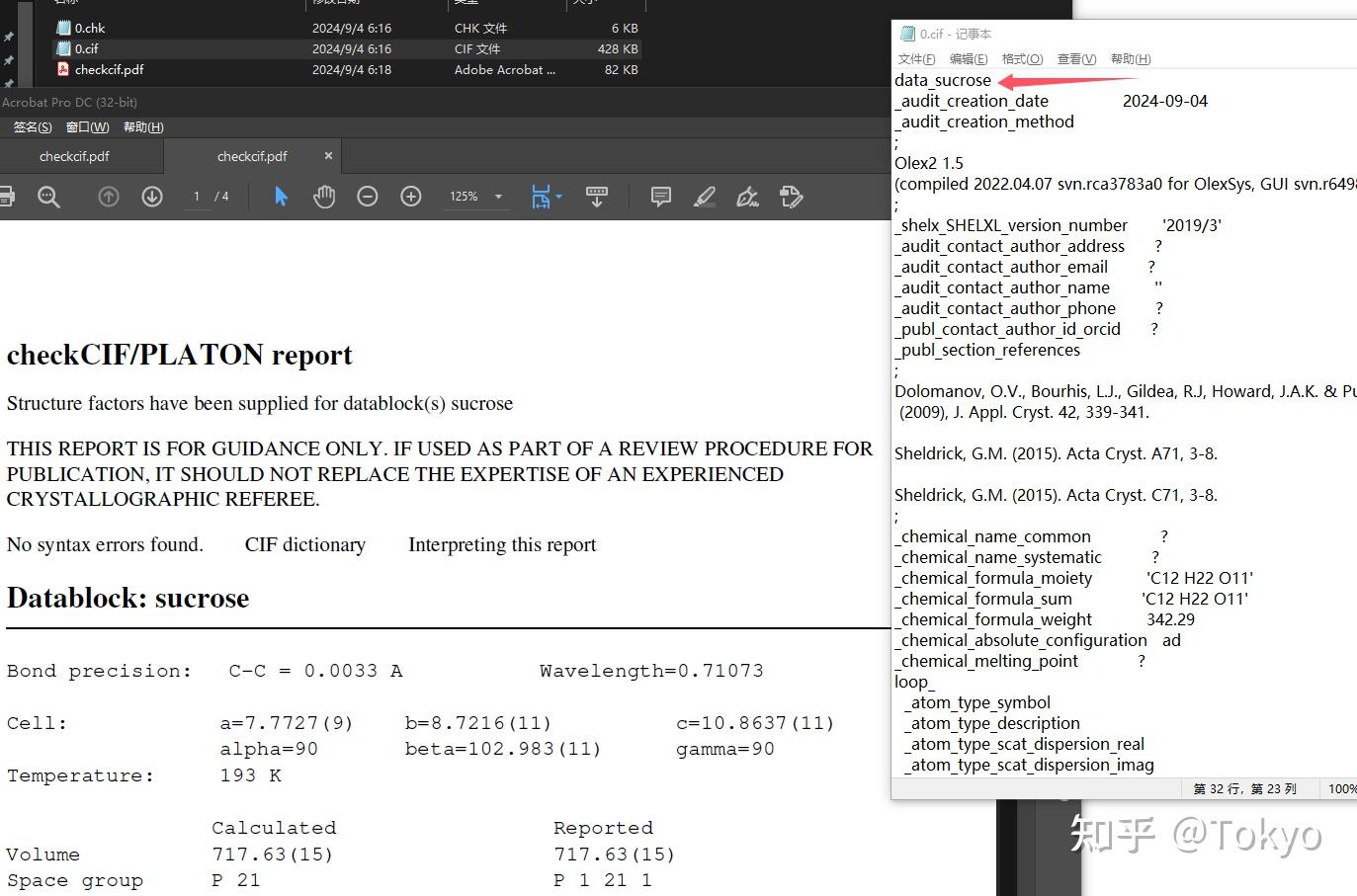The width and height of the screenshot is (1357, 896).
Task: Open the 窗口(W) menu in Acrobat
Action: pos(86,126)
